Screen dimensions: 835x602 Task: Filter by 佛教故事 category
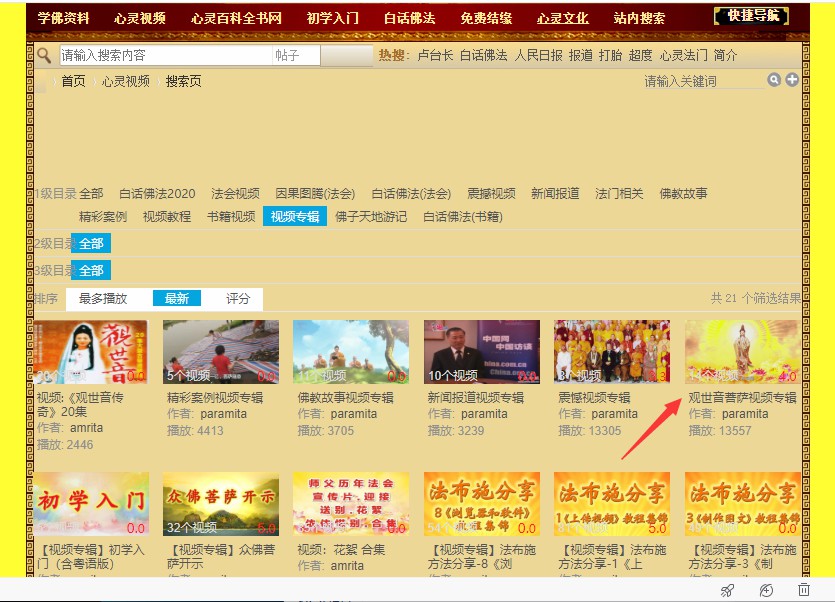click(x=683, y=193)
